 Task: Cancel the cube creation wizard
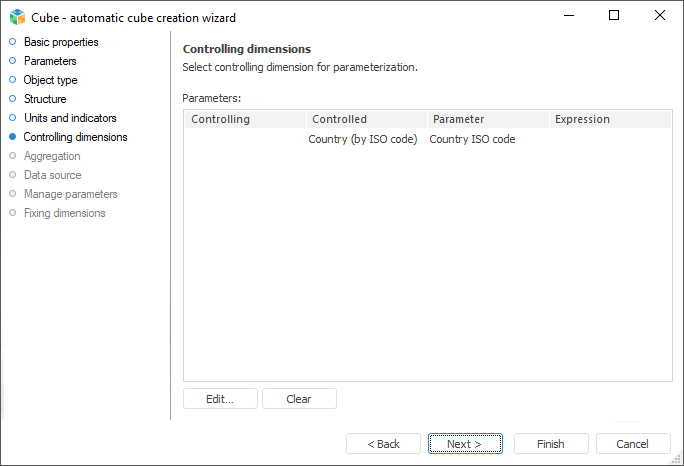point(632,444)
